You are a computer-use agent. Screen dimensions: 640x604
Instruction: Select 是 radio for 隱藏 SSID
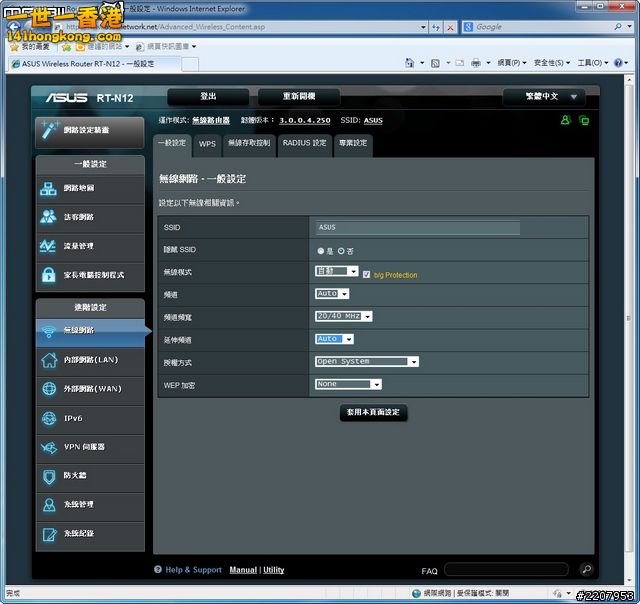pos(320,250)
